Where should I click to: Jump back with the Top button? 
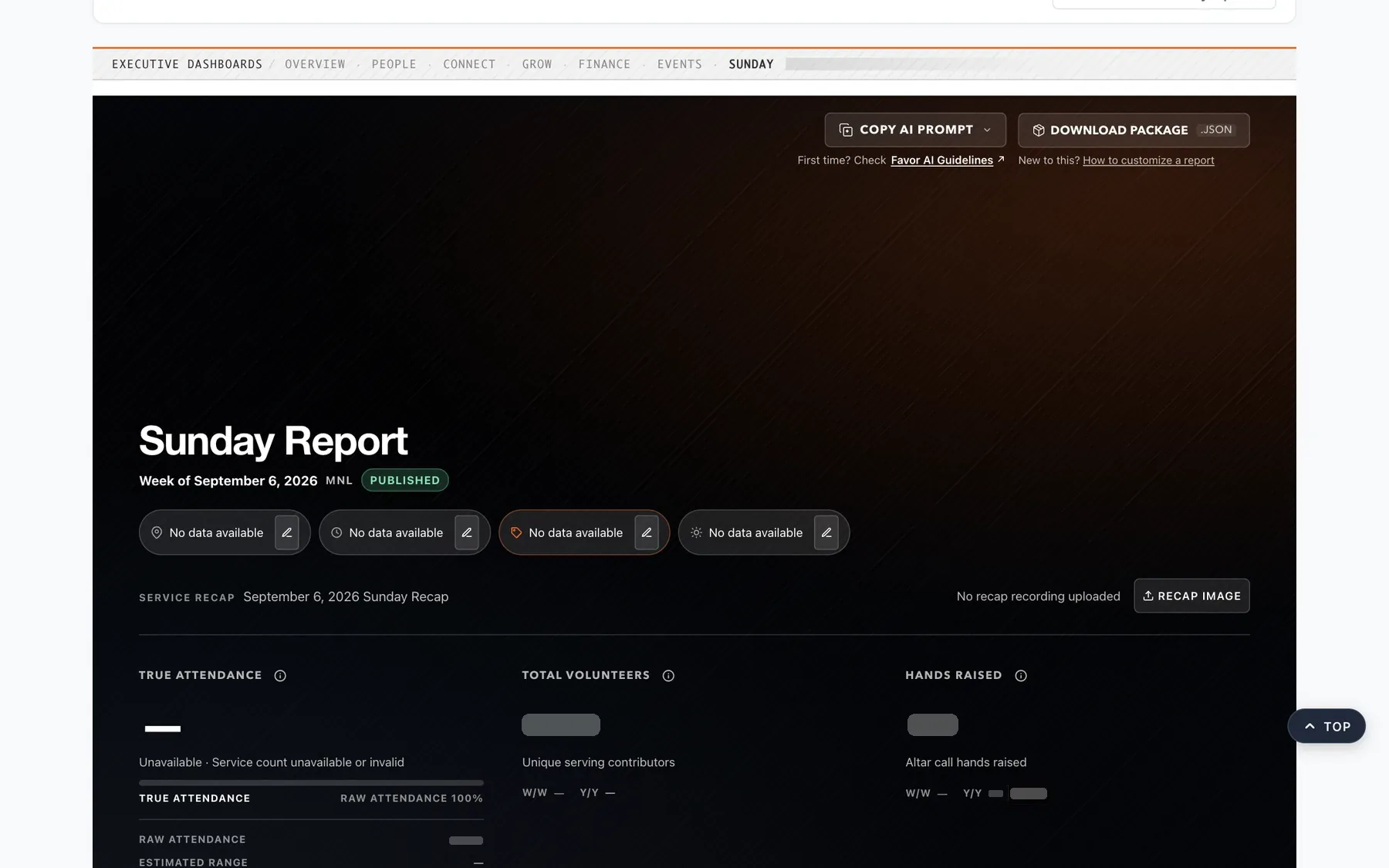[x=1326, y=726]
